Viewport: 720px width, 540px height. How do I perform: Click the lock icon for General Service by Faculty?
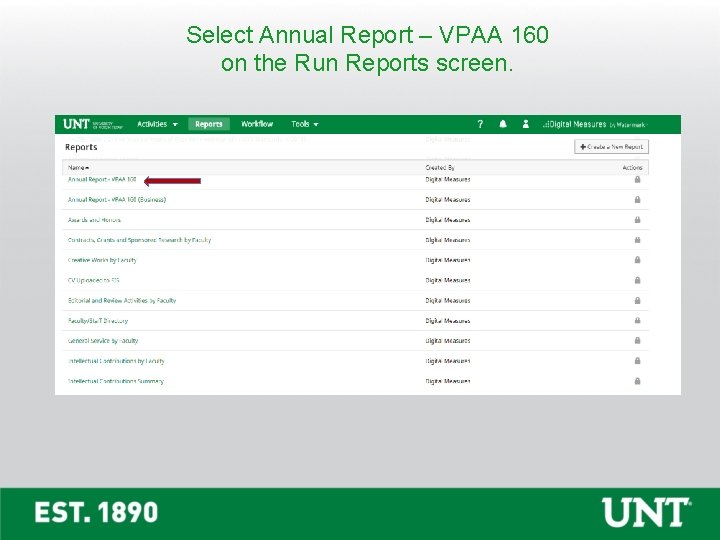tap(637, 341)
